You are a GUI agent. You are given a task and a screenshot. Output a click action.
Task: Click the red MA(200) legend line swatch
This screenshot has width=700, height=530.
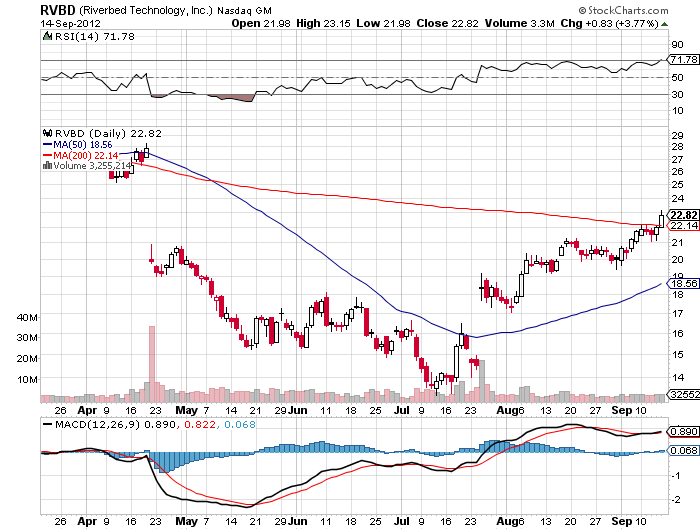[47, 155]
